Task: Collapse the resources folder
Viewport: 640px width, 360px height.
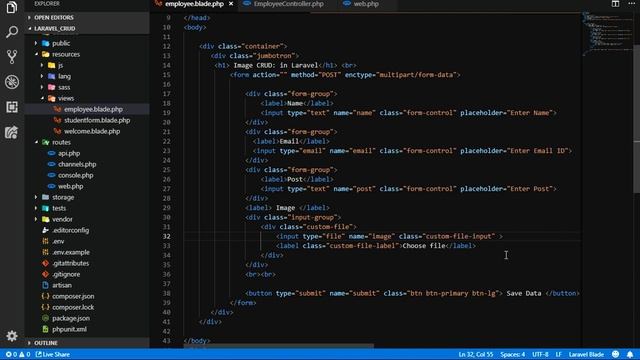Action: 66,54
